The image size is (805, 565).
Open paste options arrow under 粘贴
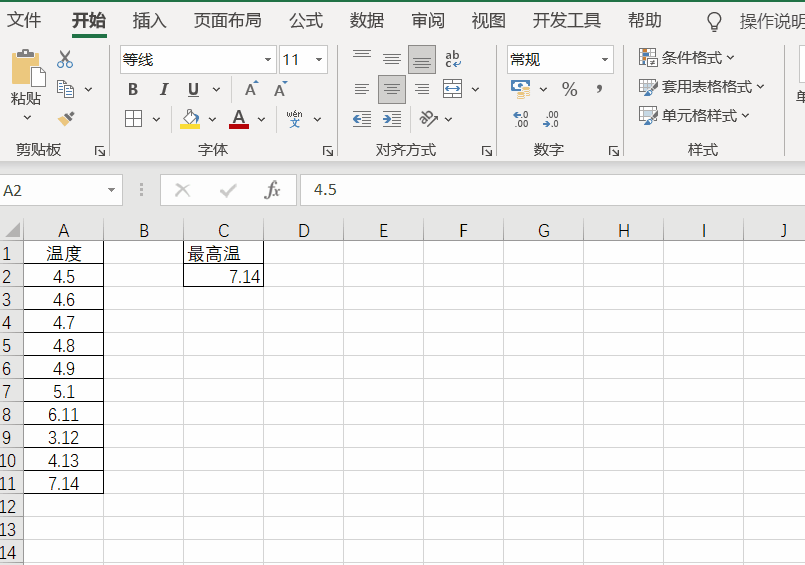tap(27, 118)
